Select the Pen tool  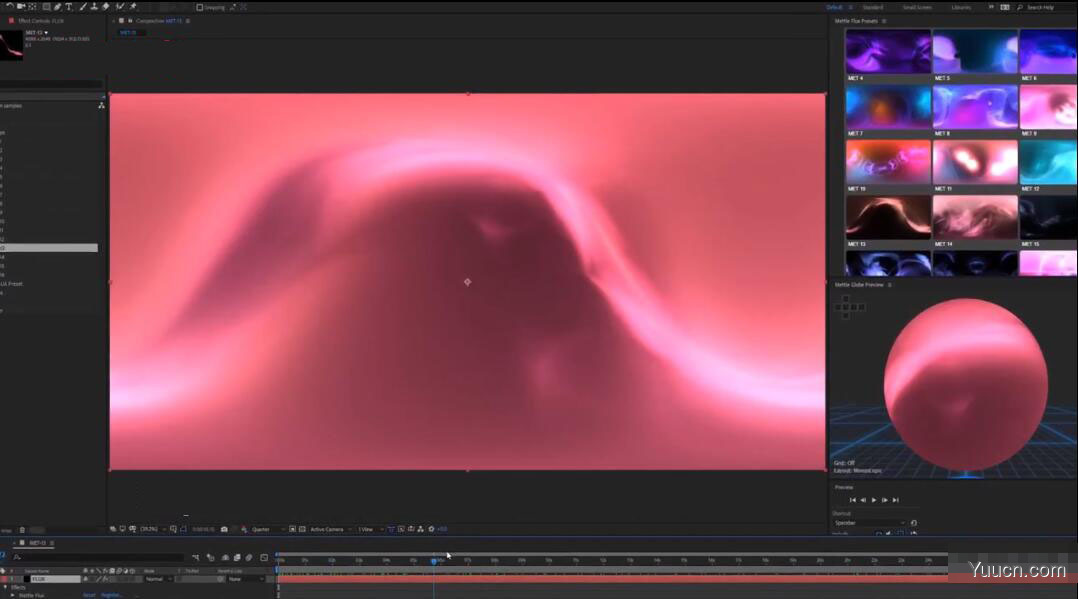point(58,7)
